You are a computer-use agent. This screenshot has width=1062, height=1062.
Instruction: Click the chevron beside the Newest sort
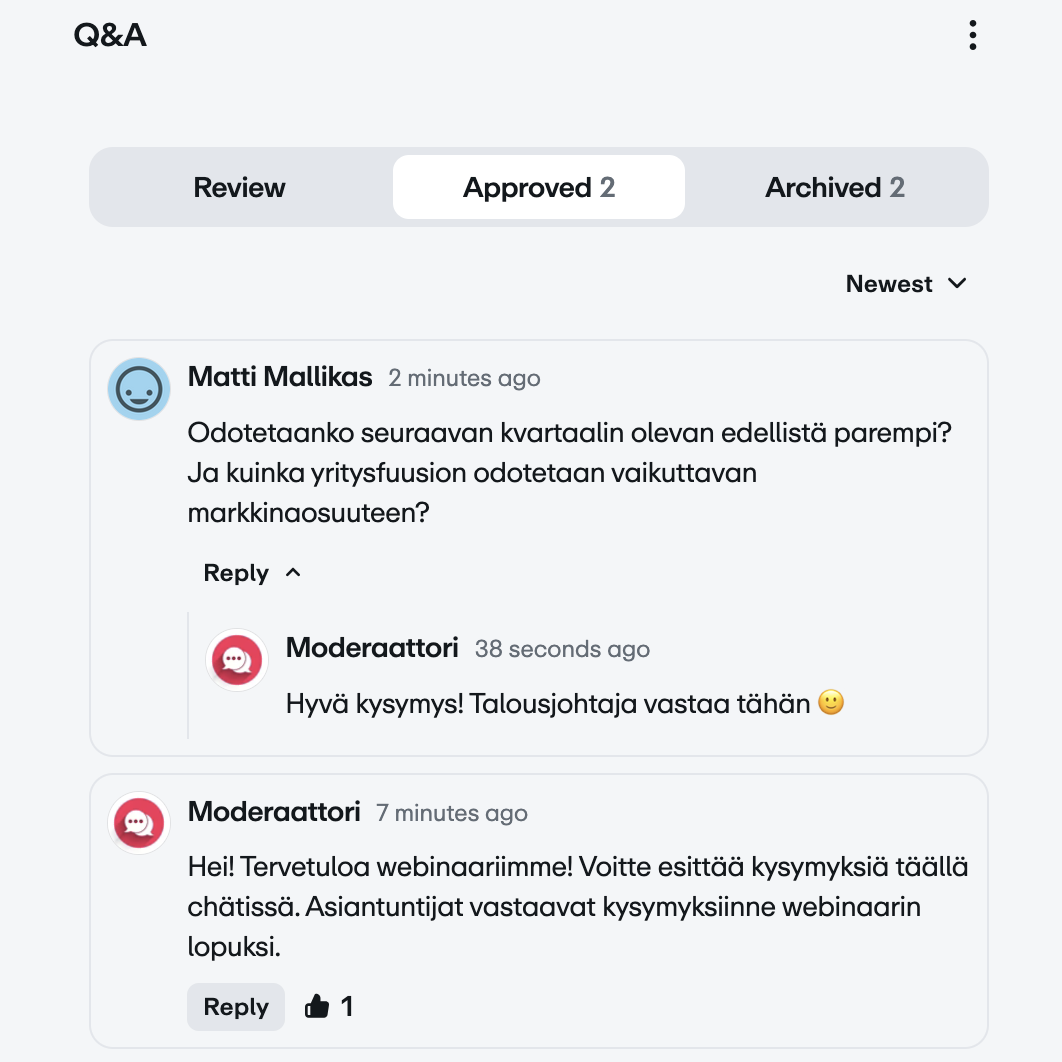pos(957,284)
